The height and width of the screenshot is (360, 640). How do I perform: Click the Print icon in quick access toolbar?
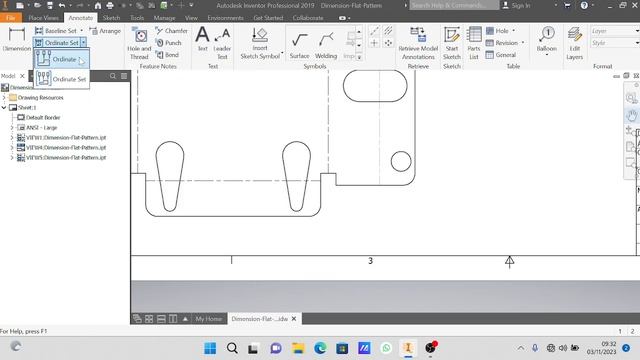(x=110, y=5)
